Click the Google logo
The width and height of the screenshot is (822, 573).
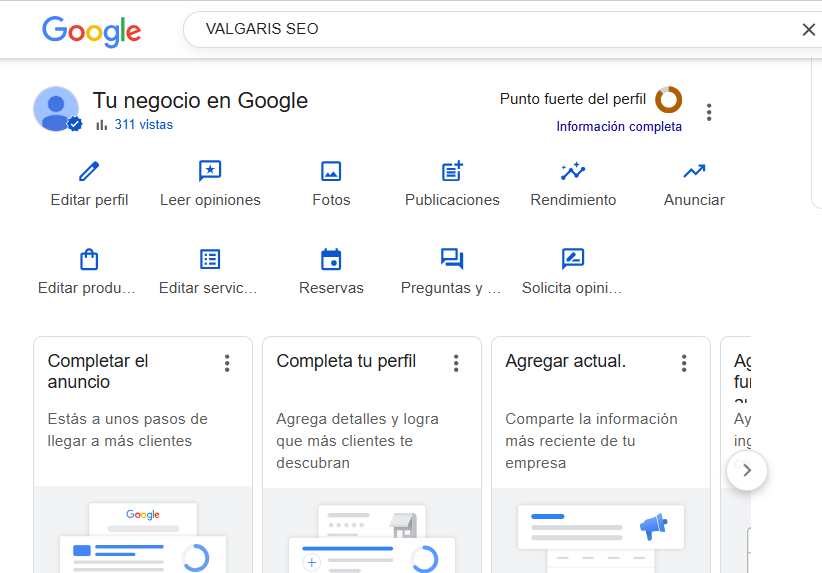(x=92, y=30)
